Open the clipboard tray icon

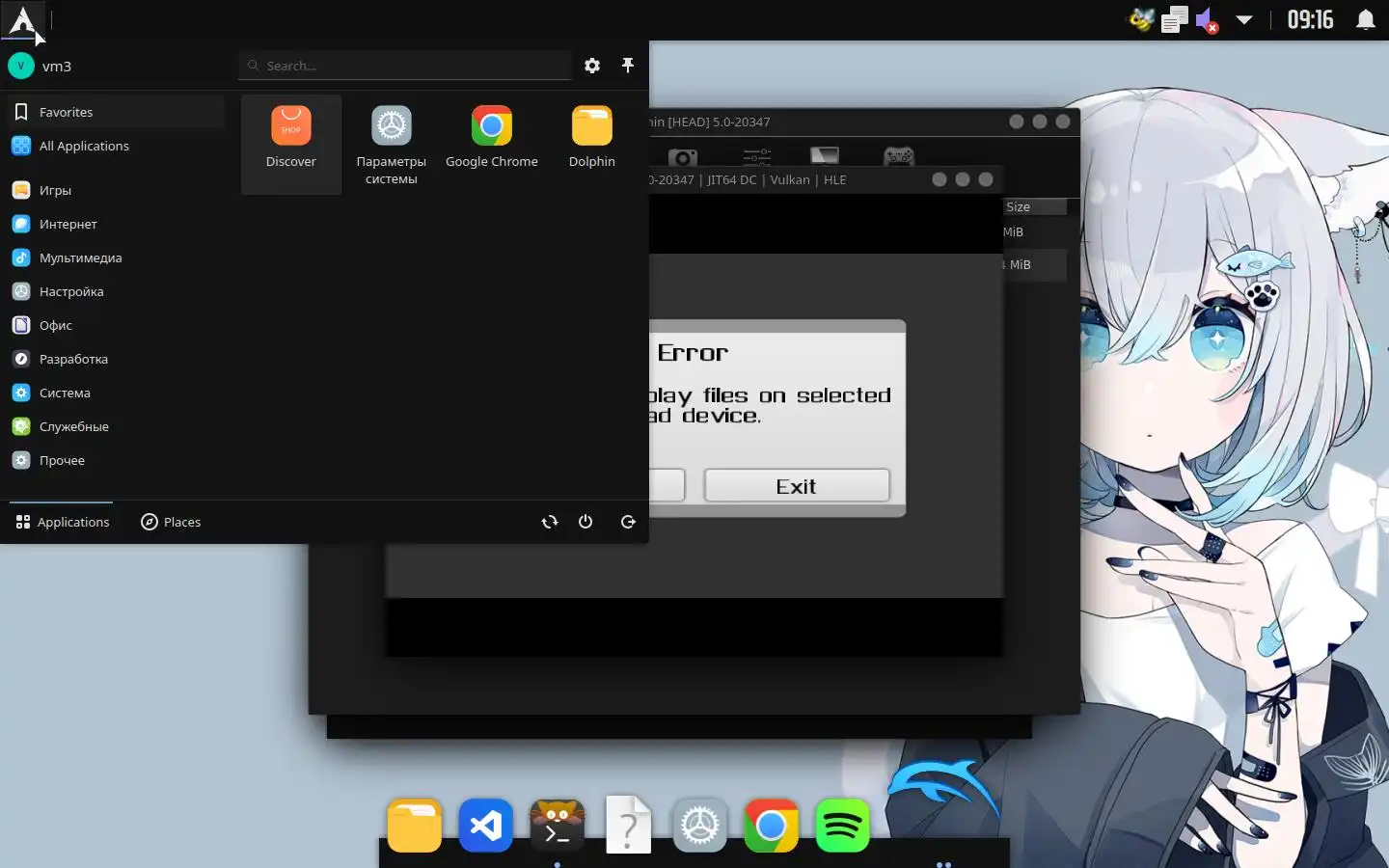point(1175,19)
